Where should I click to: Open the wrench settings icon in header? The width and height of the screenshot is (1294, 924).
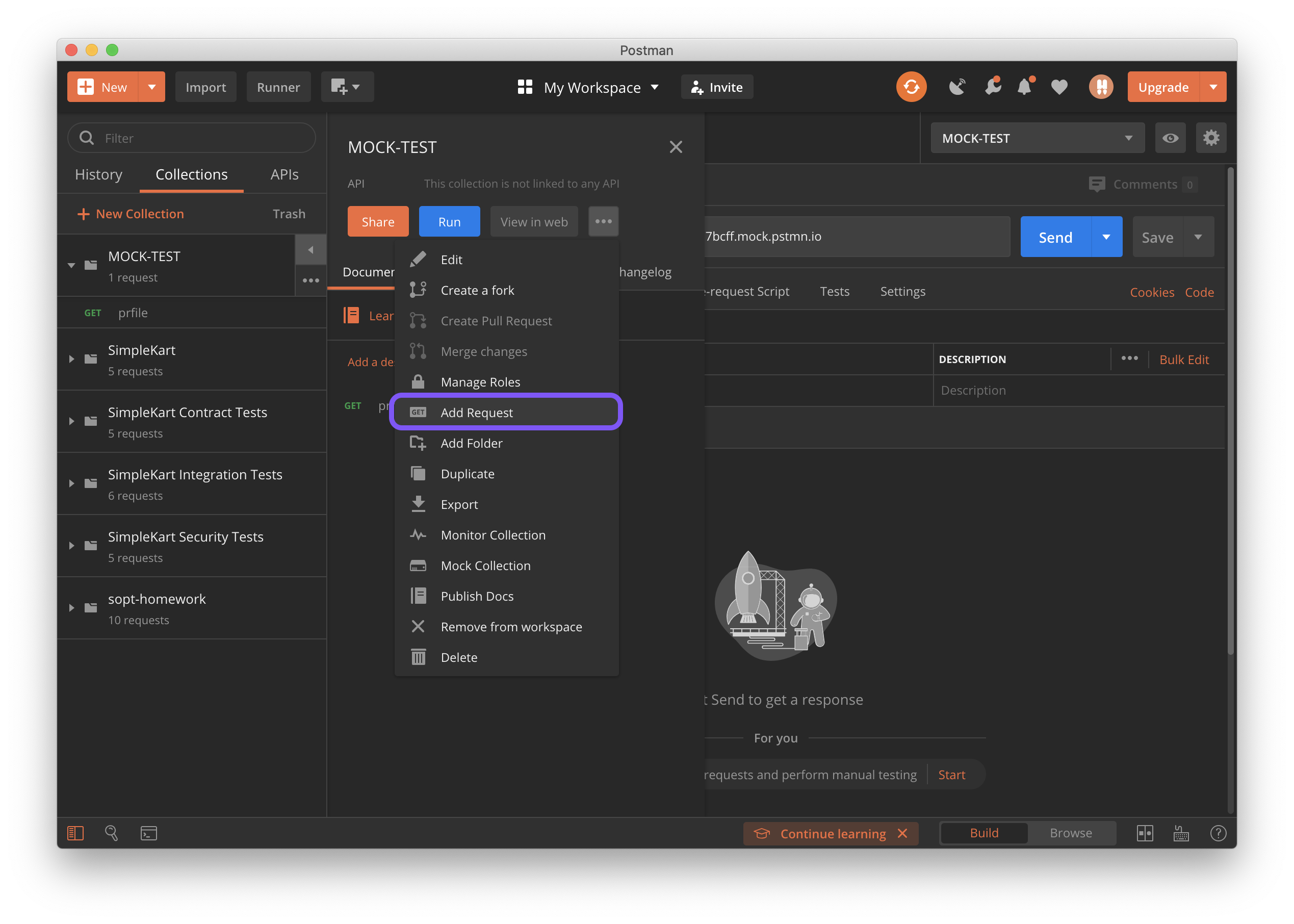993,87
